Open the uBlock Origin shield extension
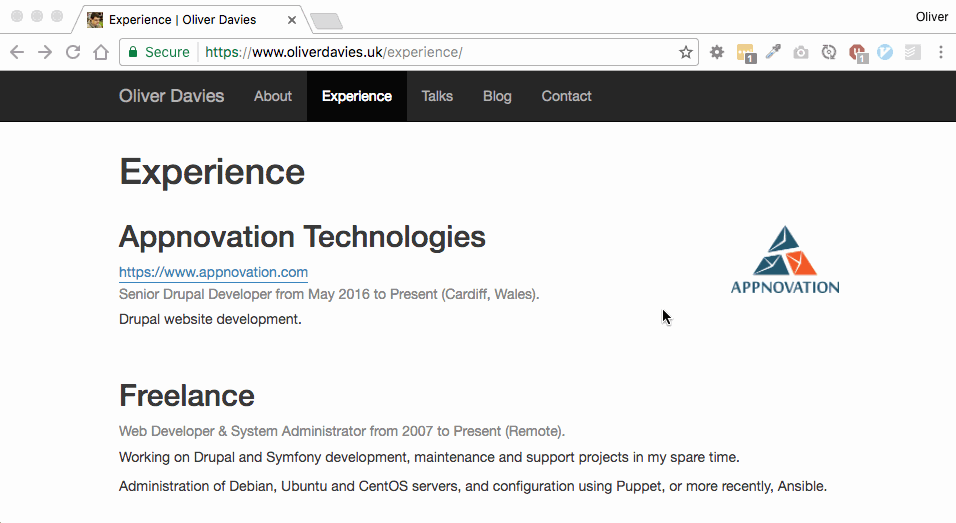This screenshot has height=523, width=956. click(857, 53)
